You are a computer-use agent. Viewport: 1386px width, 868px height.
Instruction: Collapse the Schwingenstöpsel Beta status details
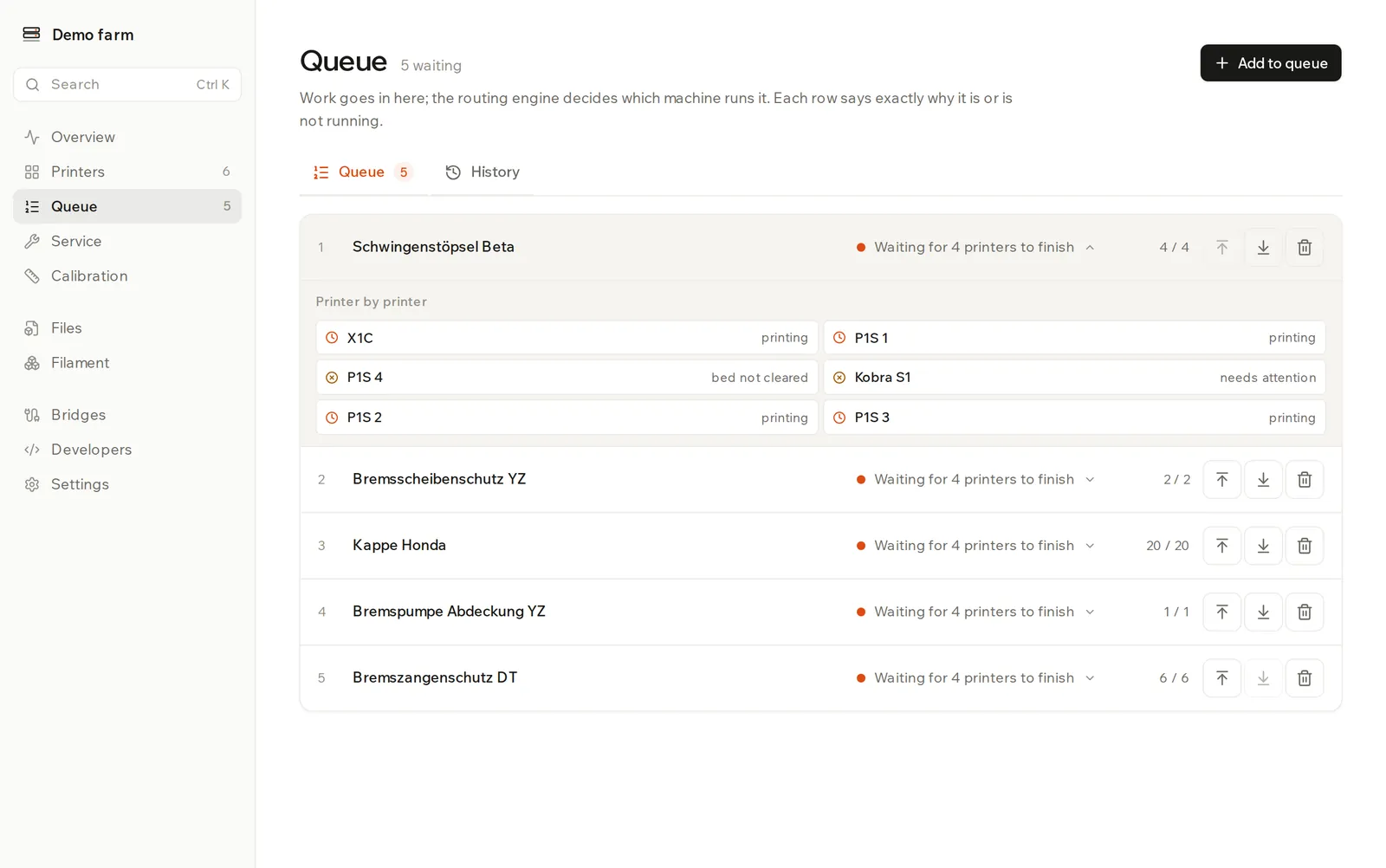(975, 247)
